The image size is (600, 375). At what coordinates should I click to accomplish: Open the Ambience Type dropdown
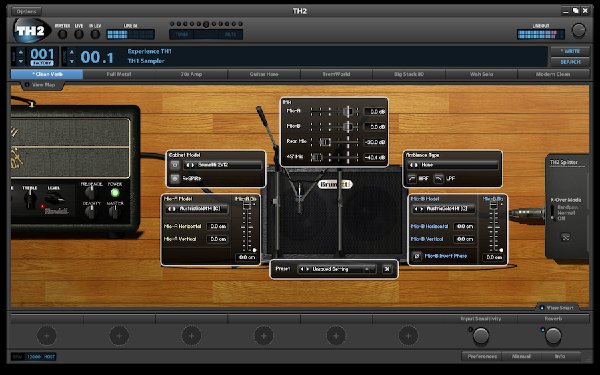click(x=453, y=165)
